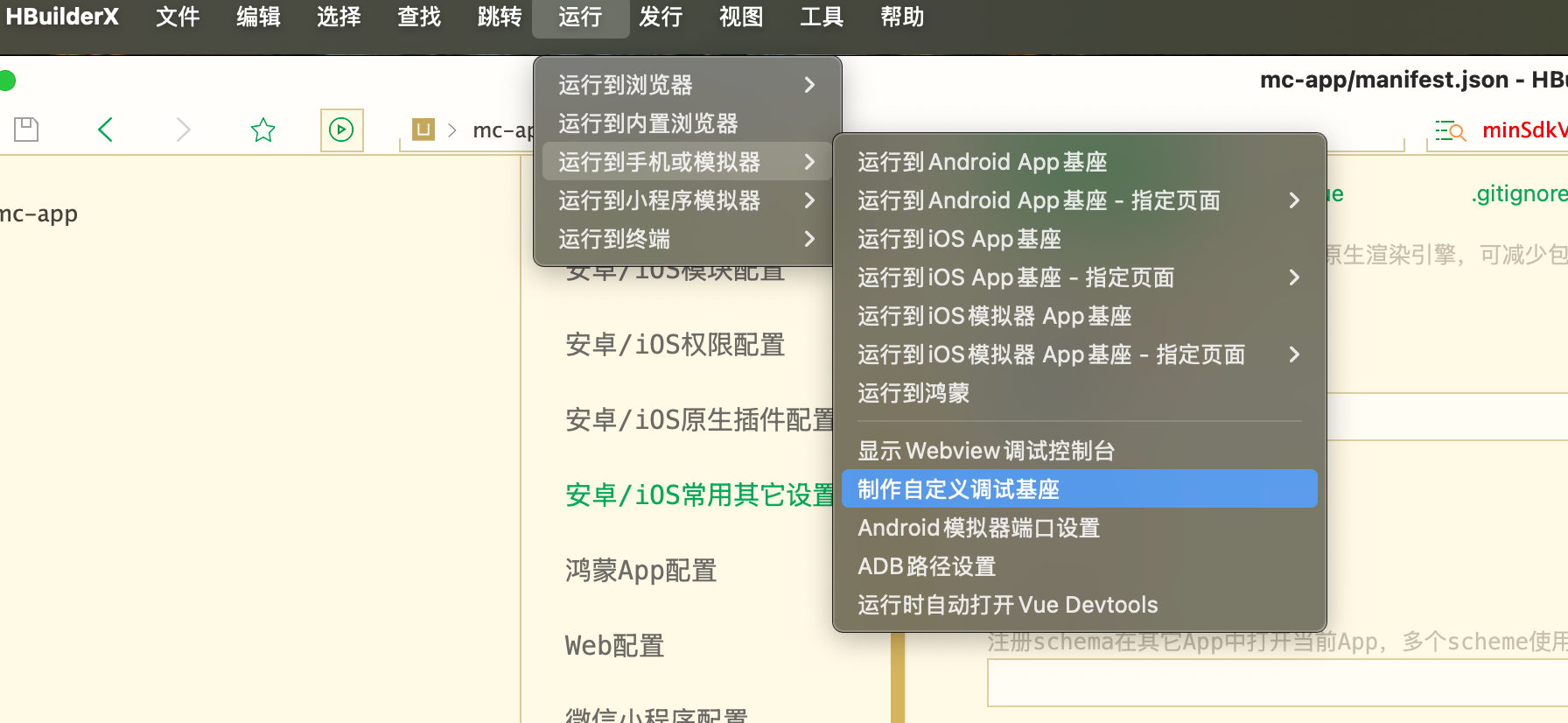Open the 发行 menu

pos(661,17)
